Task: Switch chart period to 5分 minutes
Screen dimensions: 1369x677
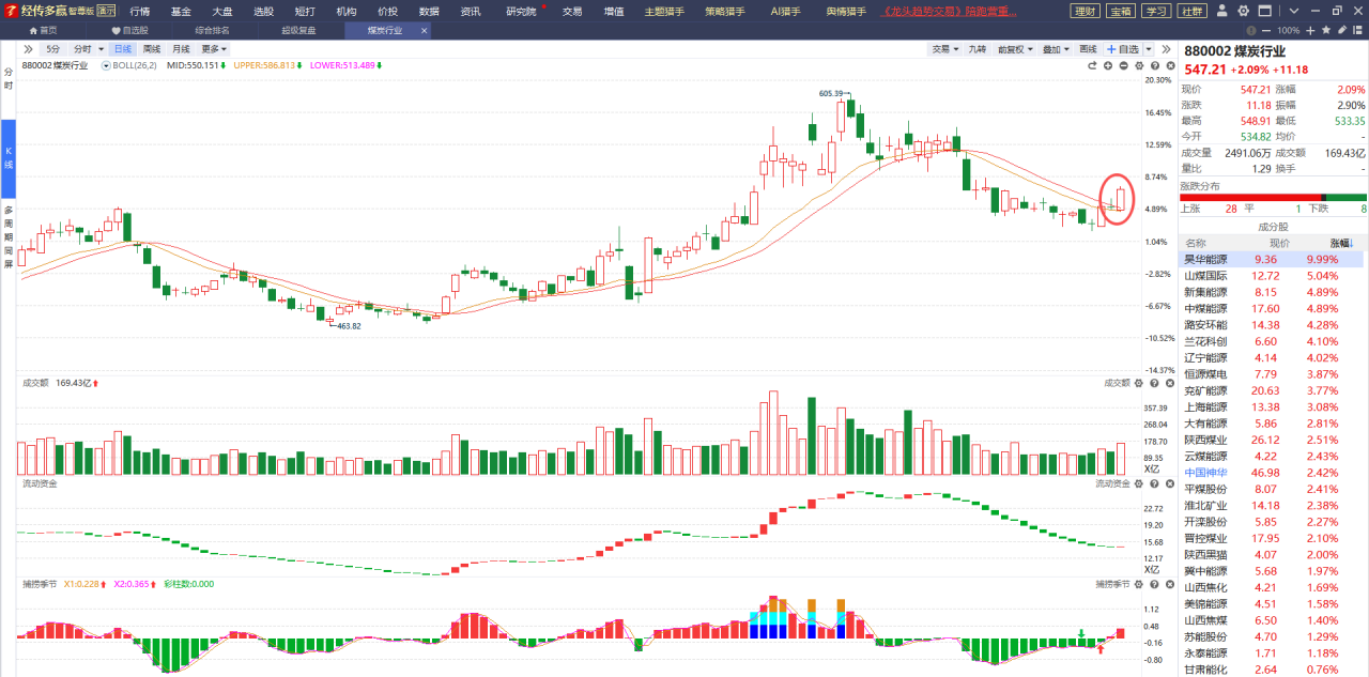Action: click(x=52, y=49)
